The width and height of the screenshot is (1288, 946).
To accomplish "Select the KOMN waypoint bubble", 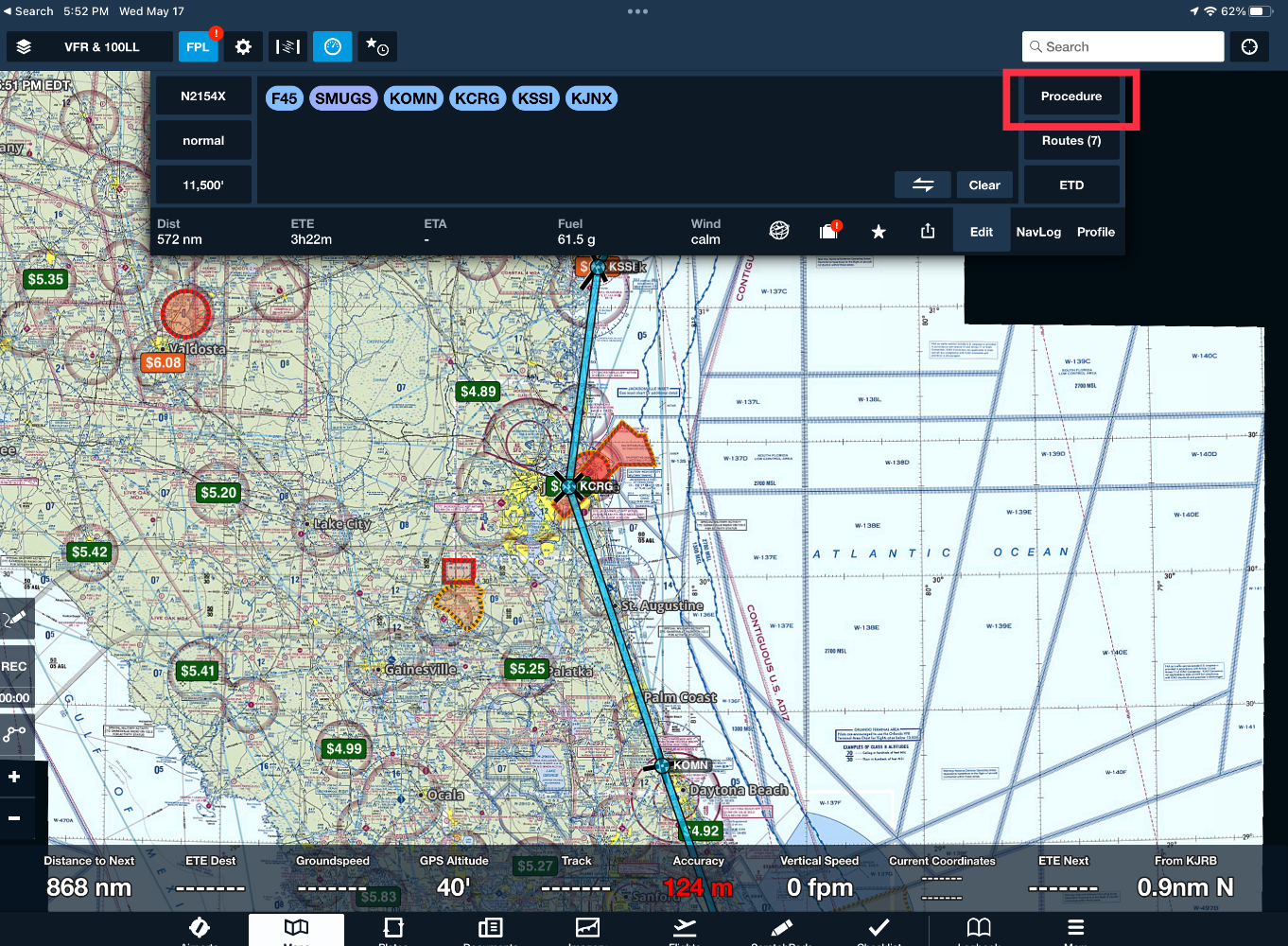I will (x=413, y=98).
